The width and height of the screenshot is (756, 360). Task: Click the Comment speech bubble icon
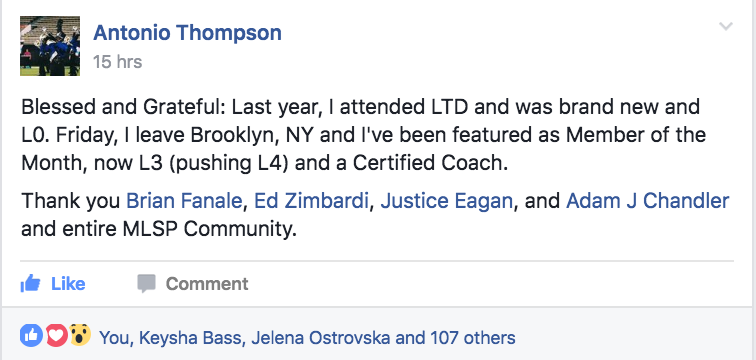point(146,284)
